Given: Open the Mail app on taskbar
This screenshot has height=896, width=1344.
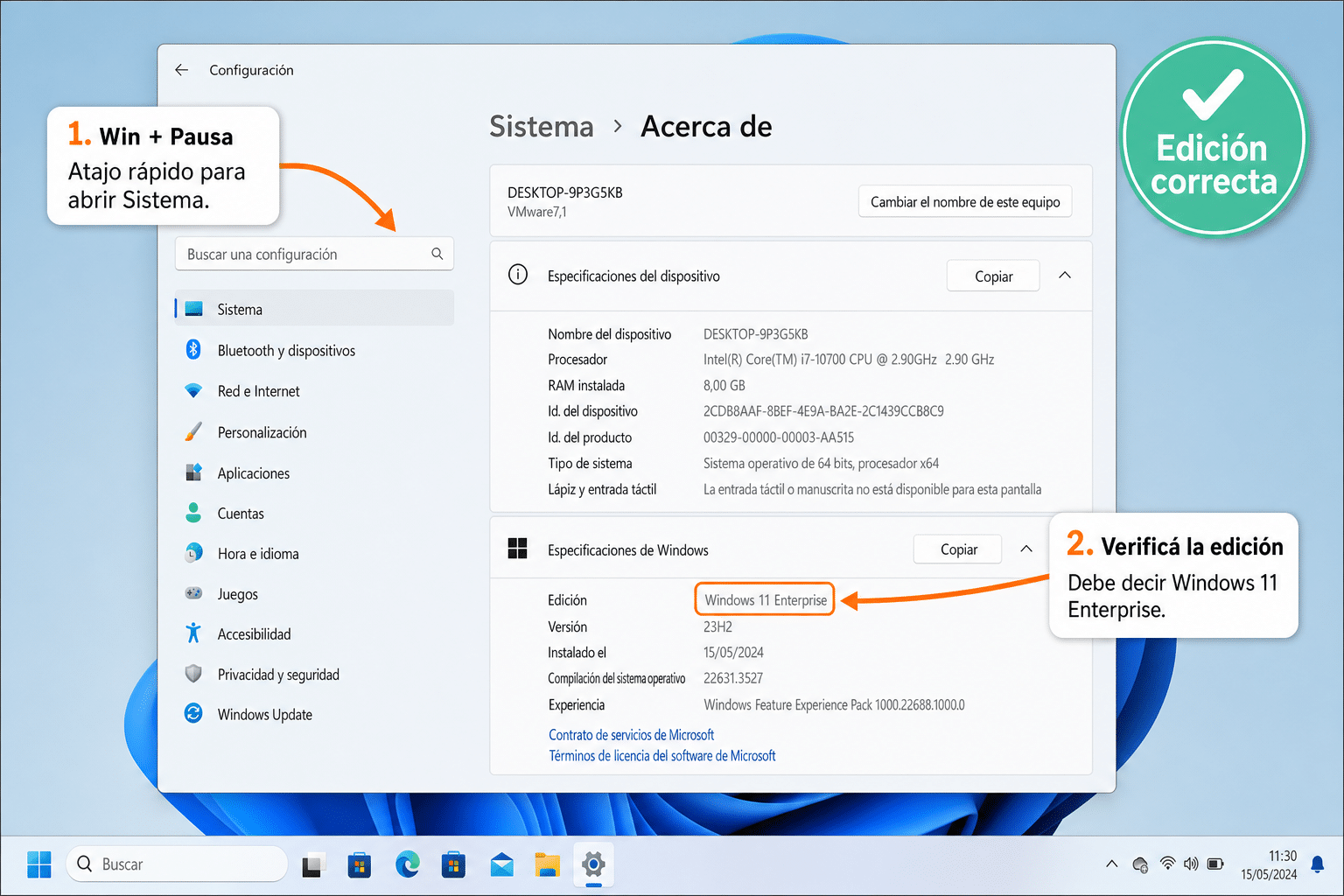Looking at the screenshot, I should tap(501, 865).
